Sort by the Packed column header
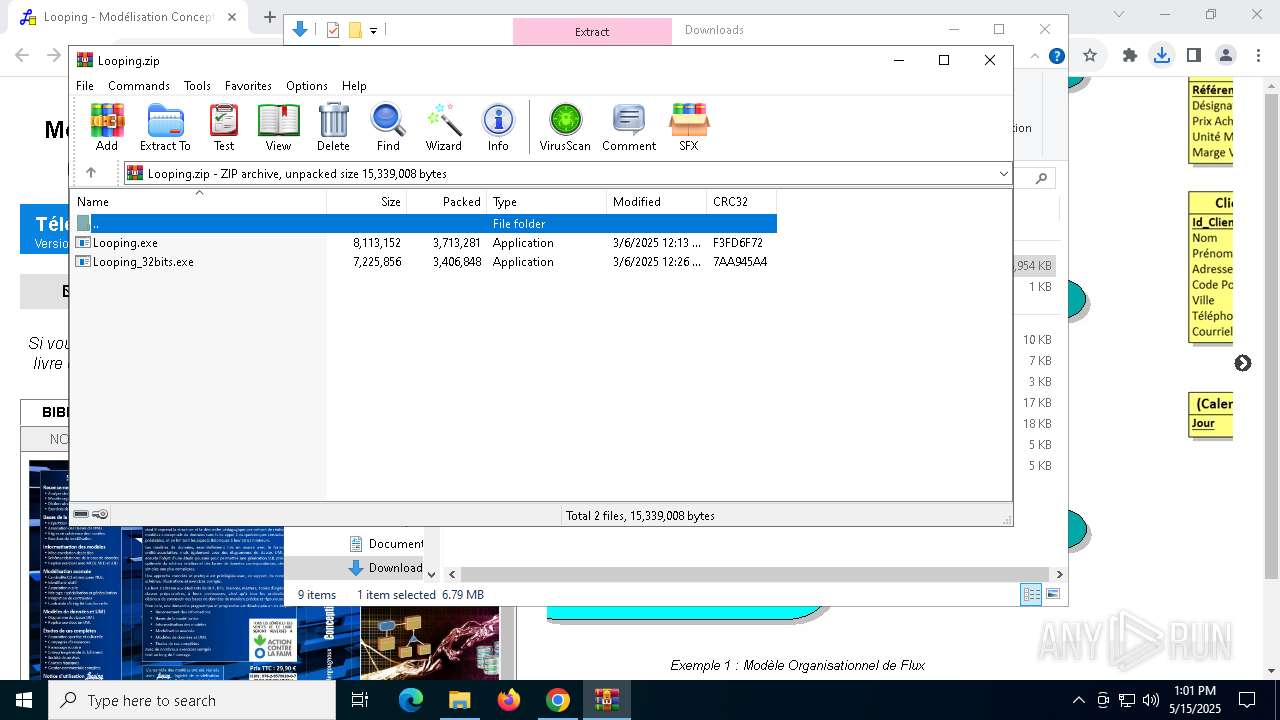Image resolution: width=1280 pixels, height=720 pixels. click(447, 202)
